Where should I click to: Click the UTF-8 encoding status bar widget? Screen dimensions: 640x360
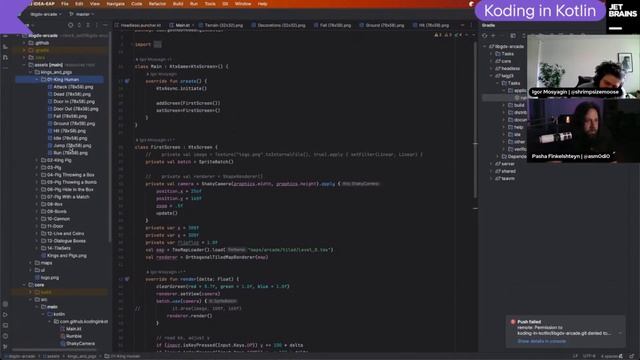[x=589, y=356]
